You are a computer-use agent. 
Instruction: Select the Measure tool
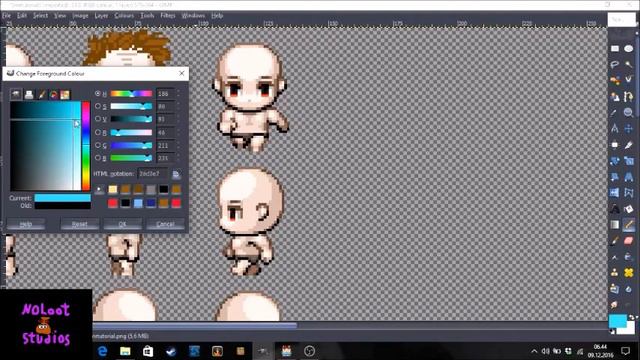615,129
